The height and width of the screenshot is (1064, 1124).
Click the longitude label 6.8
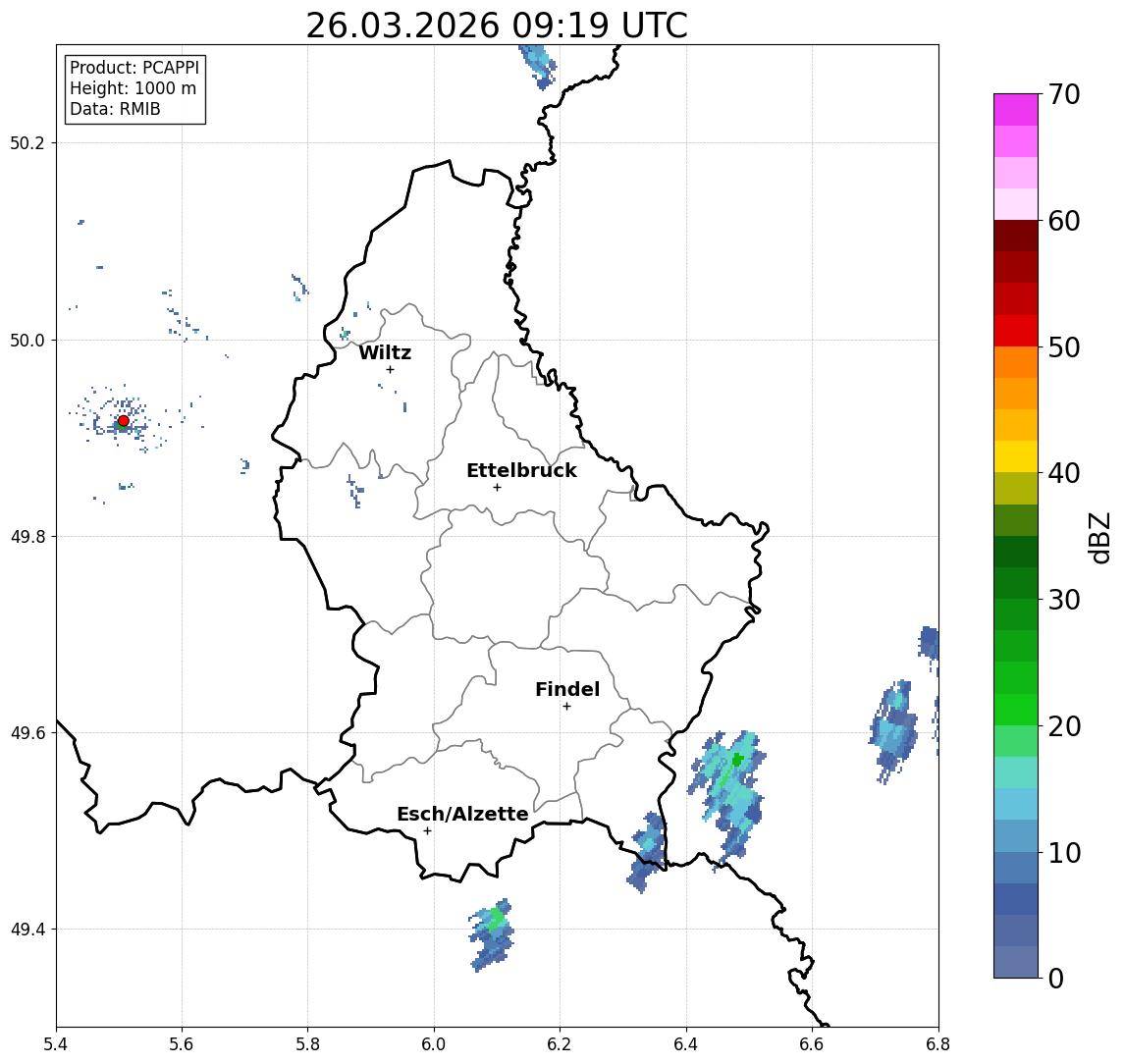[x=938, y=1044]
